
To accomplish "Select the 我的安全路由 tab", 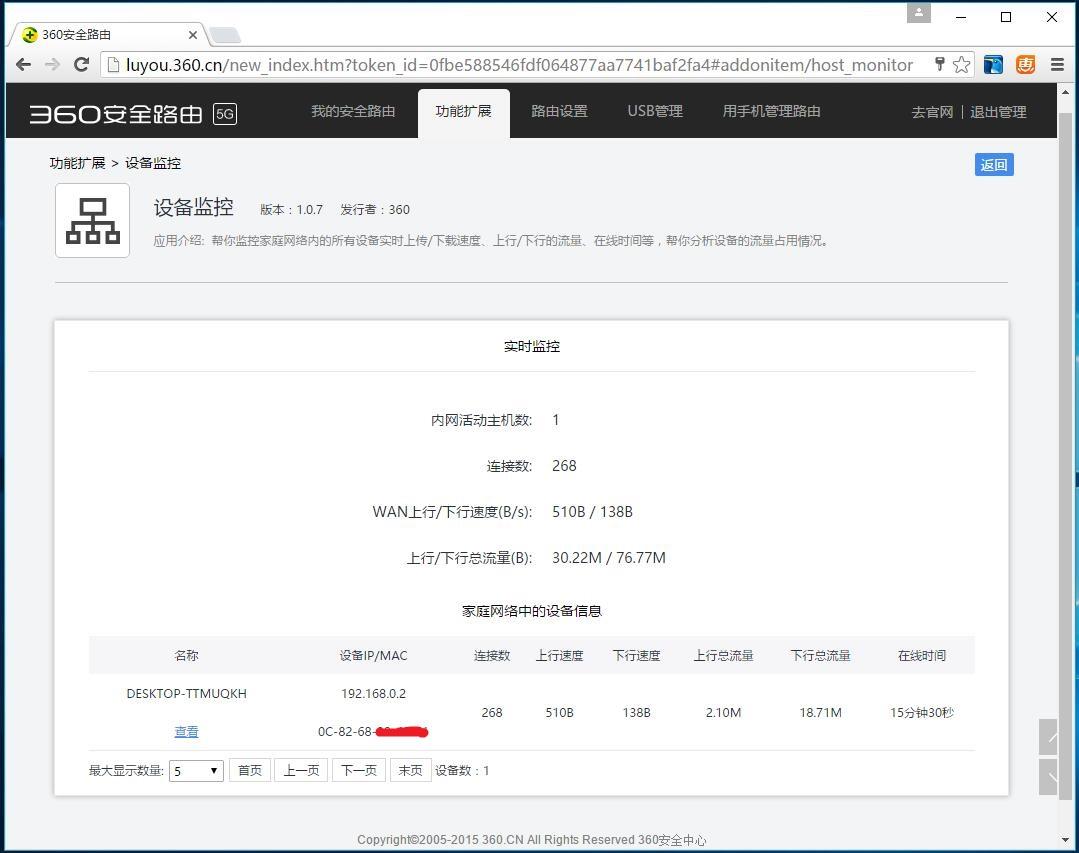I will coord(353,111).
